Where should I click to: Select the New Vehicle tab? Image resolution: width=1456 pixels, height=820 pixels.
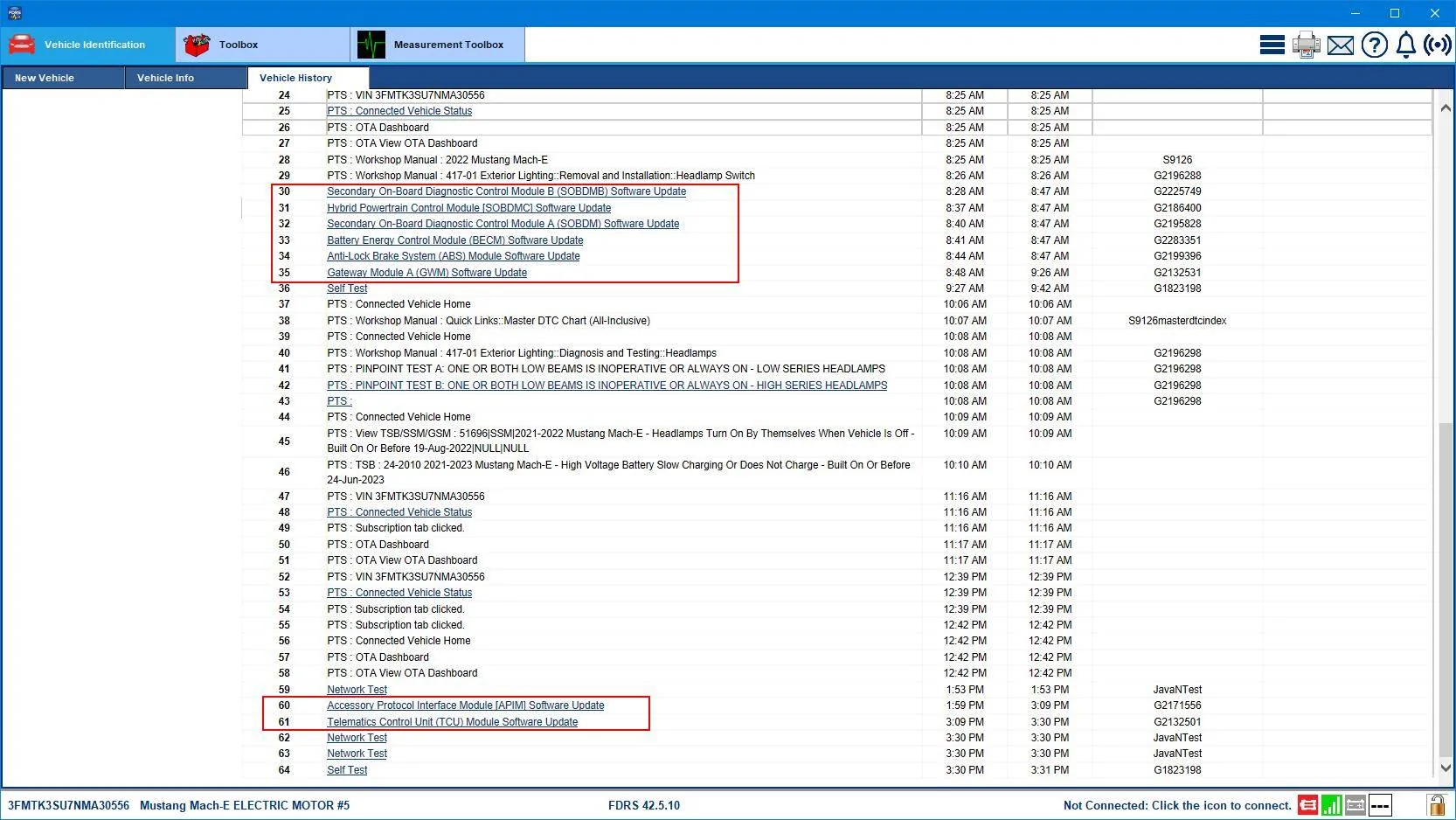tap(63, 78)
